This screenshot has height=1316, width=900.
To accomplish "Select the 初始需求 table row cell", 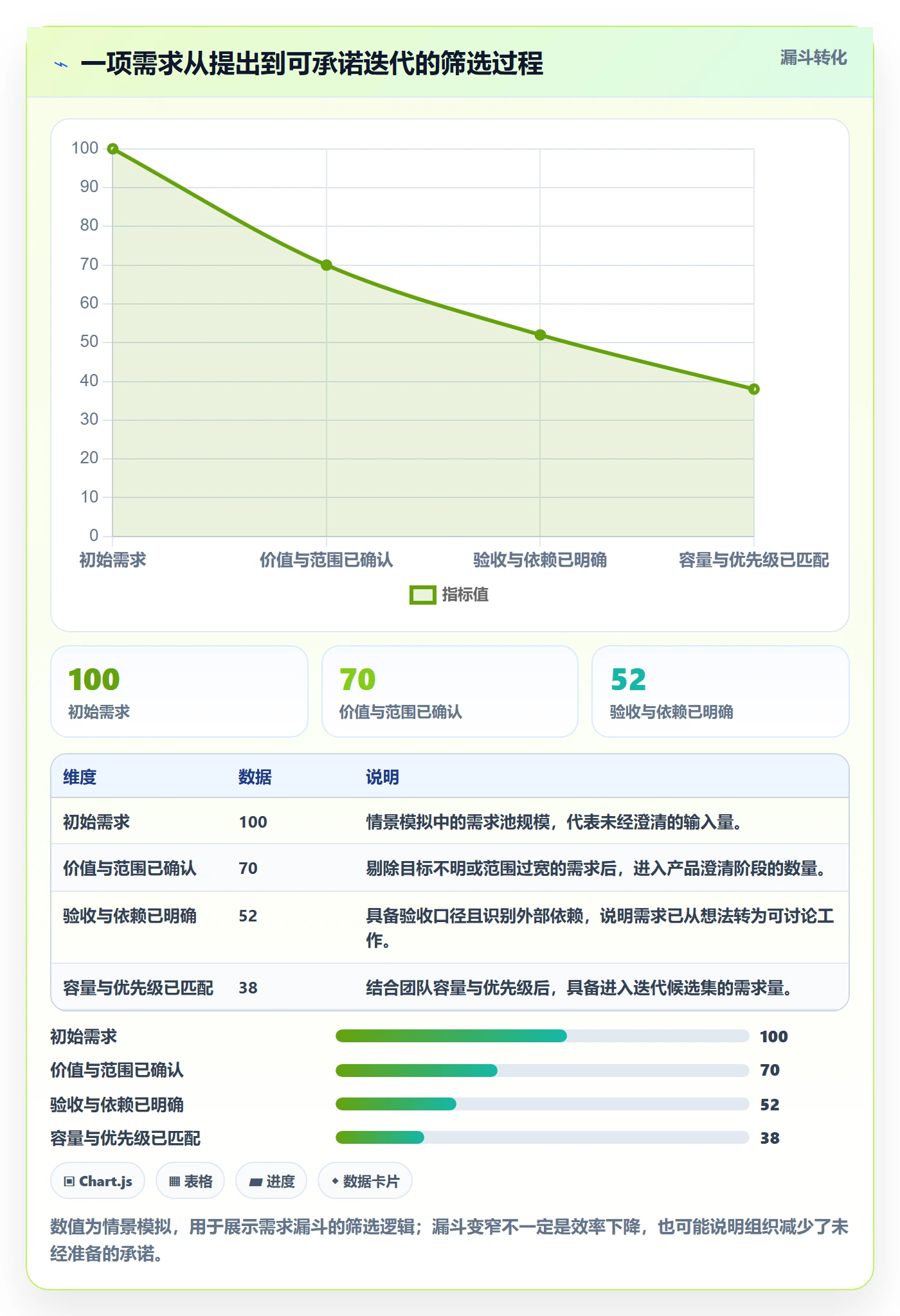I will click(96, 822).
